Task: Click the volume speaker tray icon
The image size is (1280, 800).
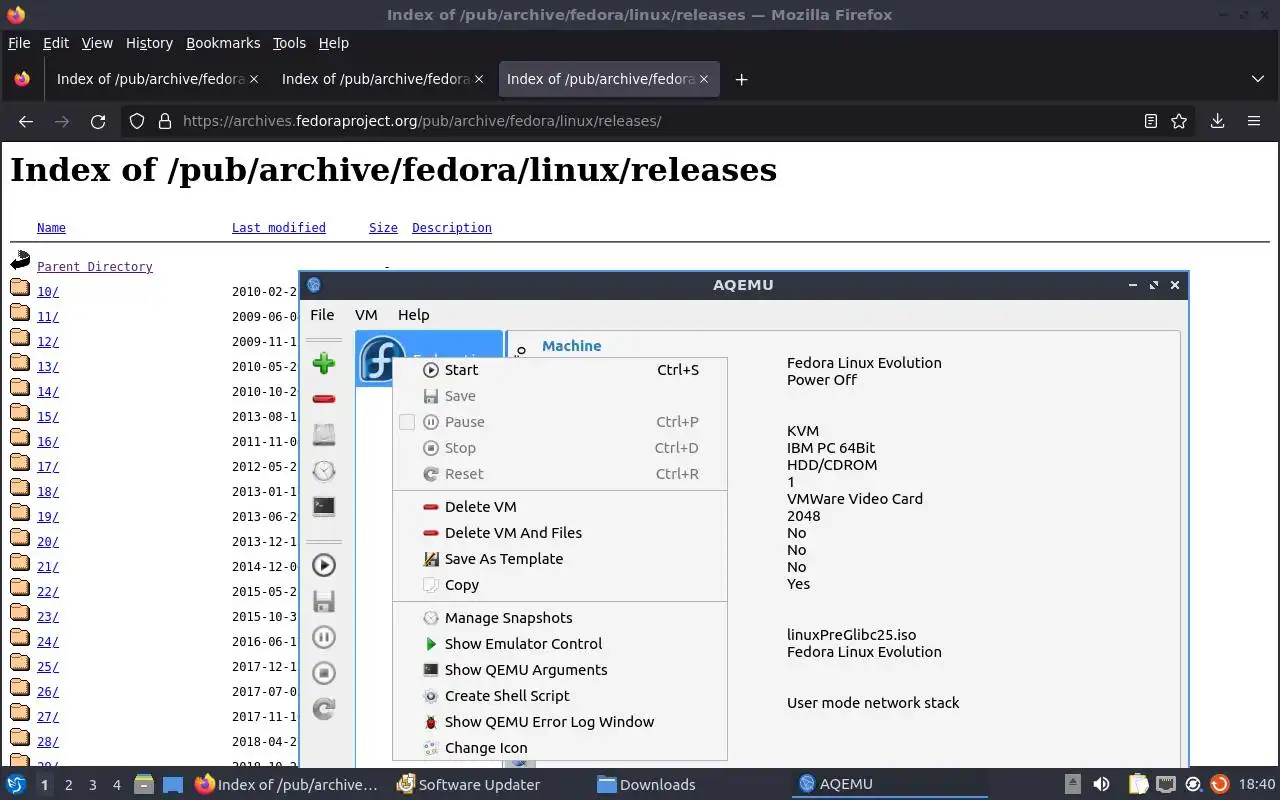Action: click(1101, 785)
